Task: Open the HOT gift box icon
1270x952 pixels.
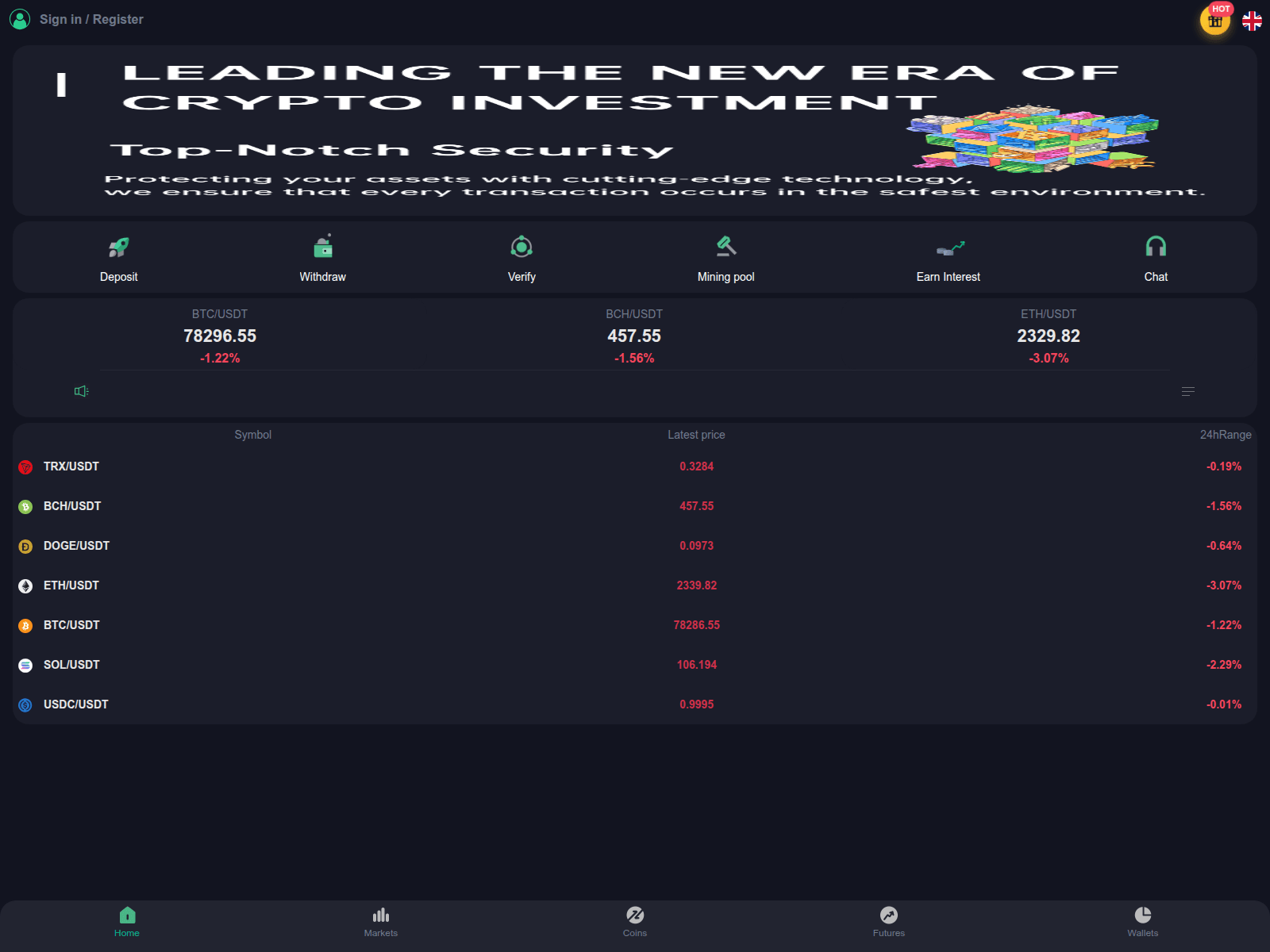Action: click(1215, 20)
